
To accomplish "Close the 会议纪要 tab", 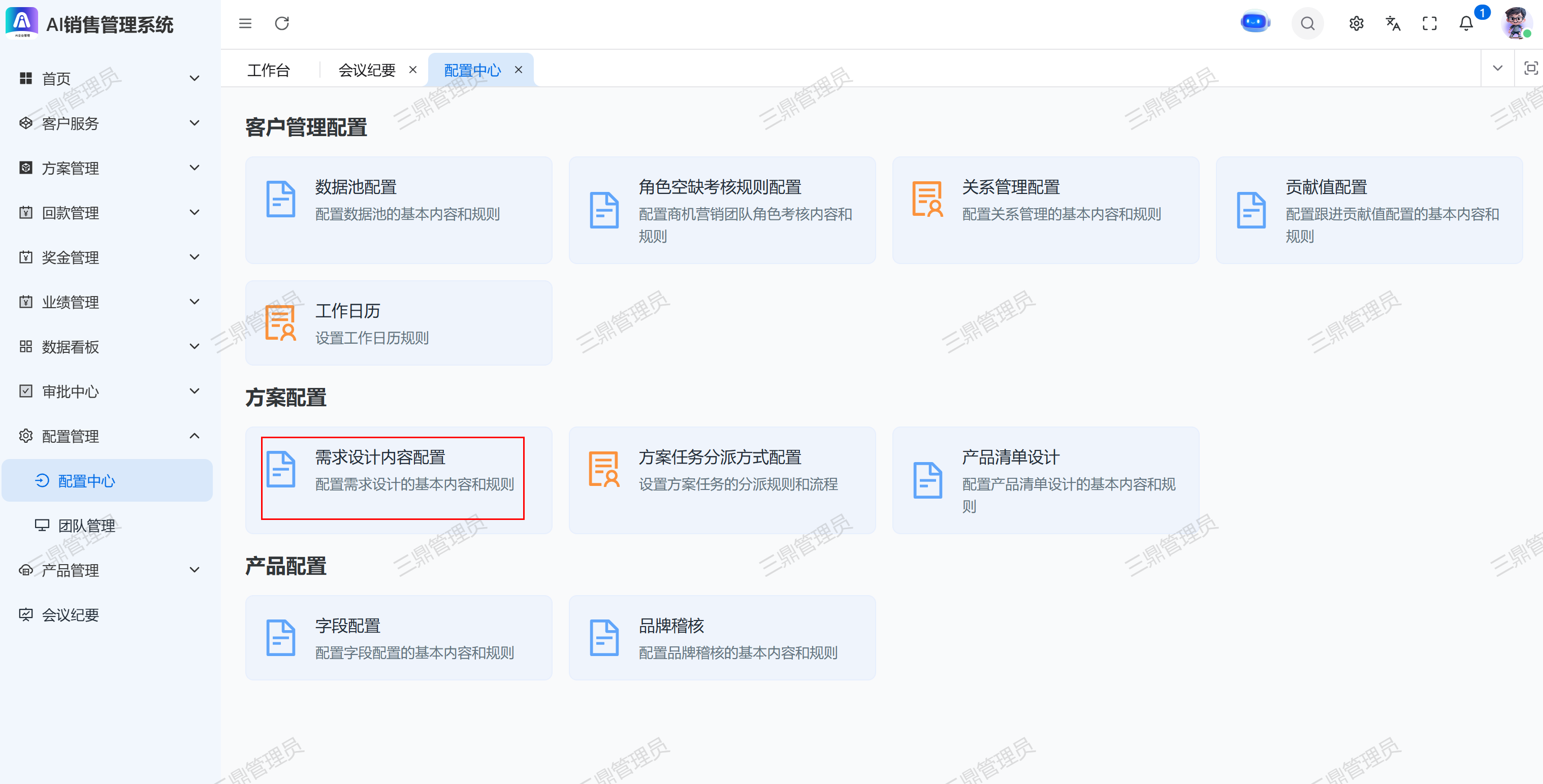I will click(x=413, y=70).
